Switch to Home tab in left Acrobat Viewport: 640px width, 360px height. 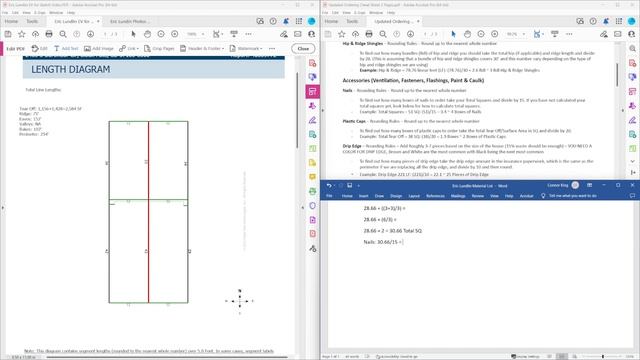(x=11, y=21)
